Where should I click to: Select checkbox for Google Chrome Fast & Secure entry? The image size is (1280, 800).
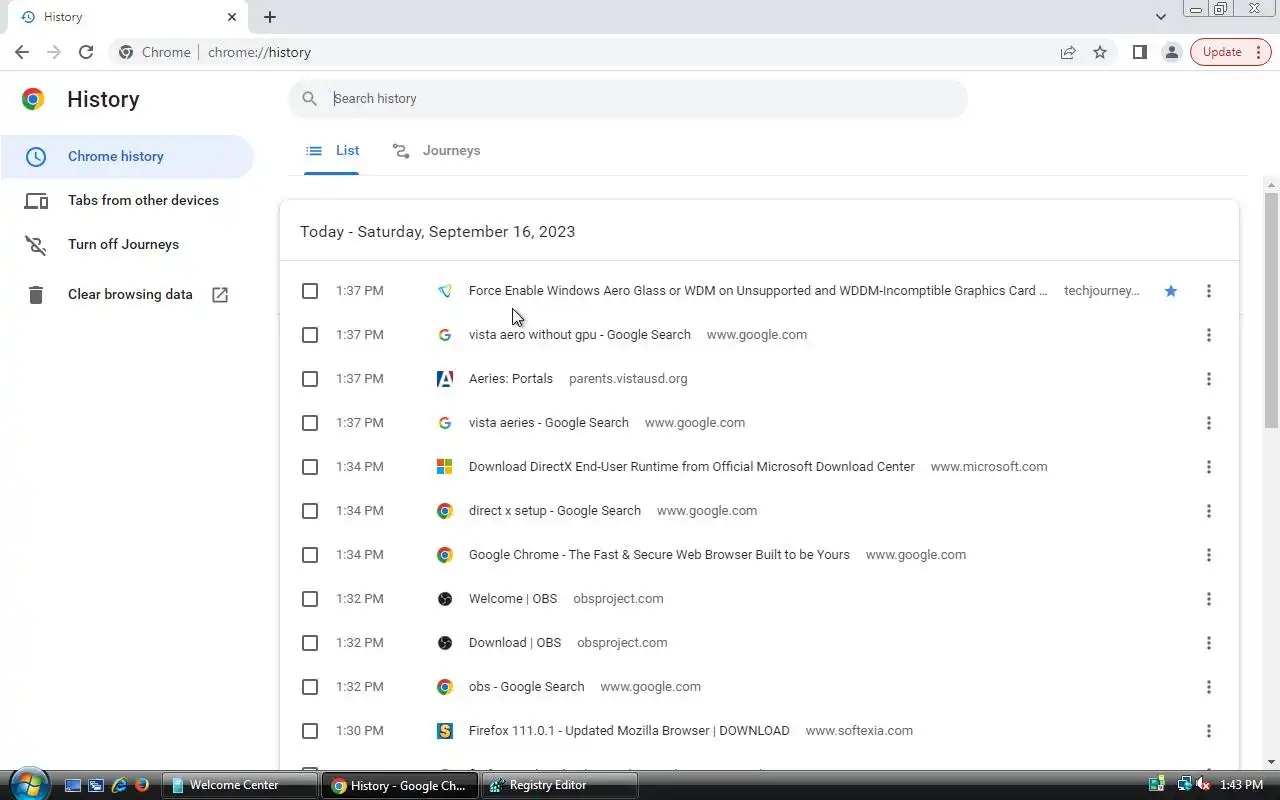pyautogui.click(x=310, y=555)
